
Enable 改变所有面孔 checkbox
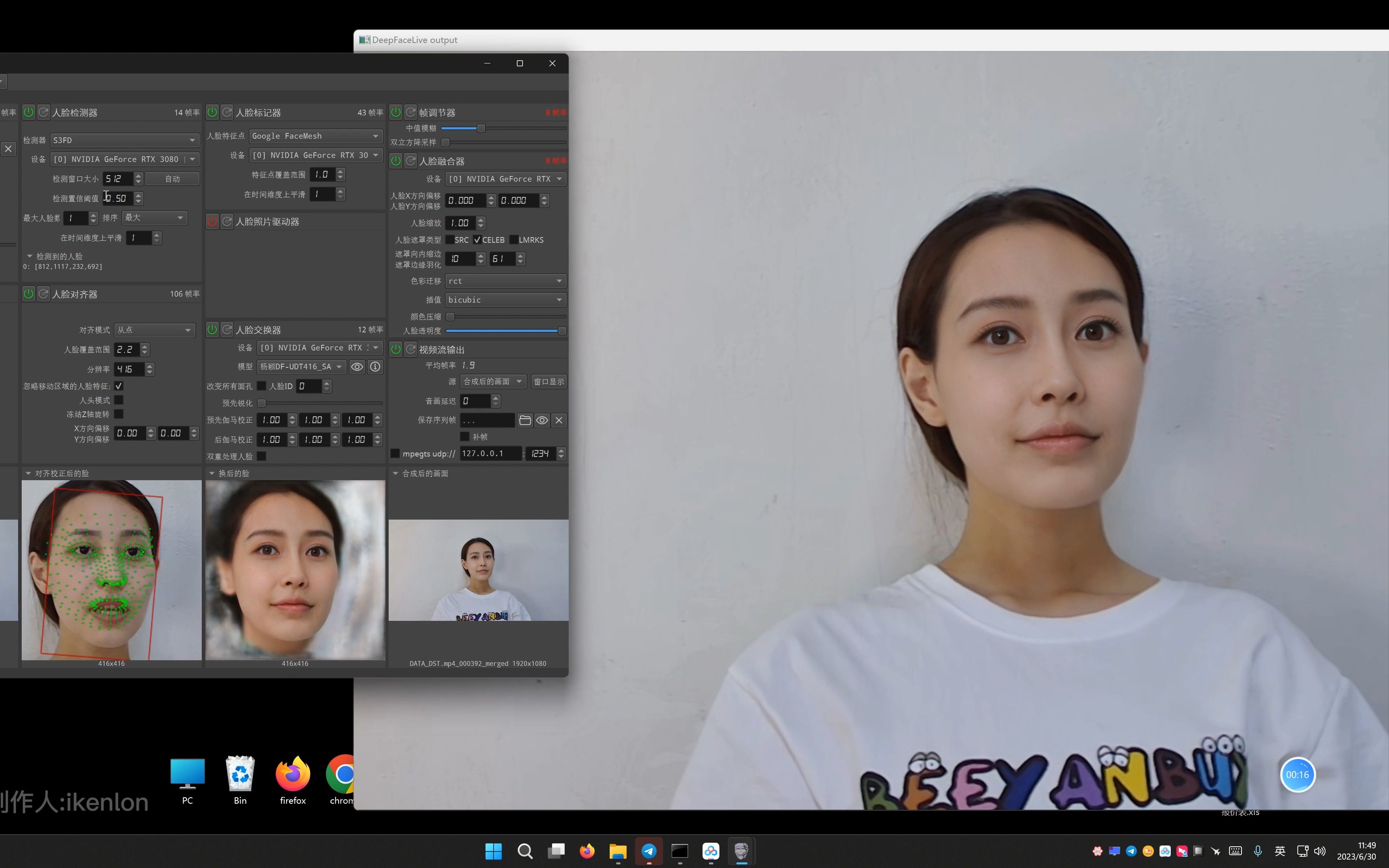[x=262, y=386]
